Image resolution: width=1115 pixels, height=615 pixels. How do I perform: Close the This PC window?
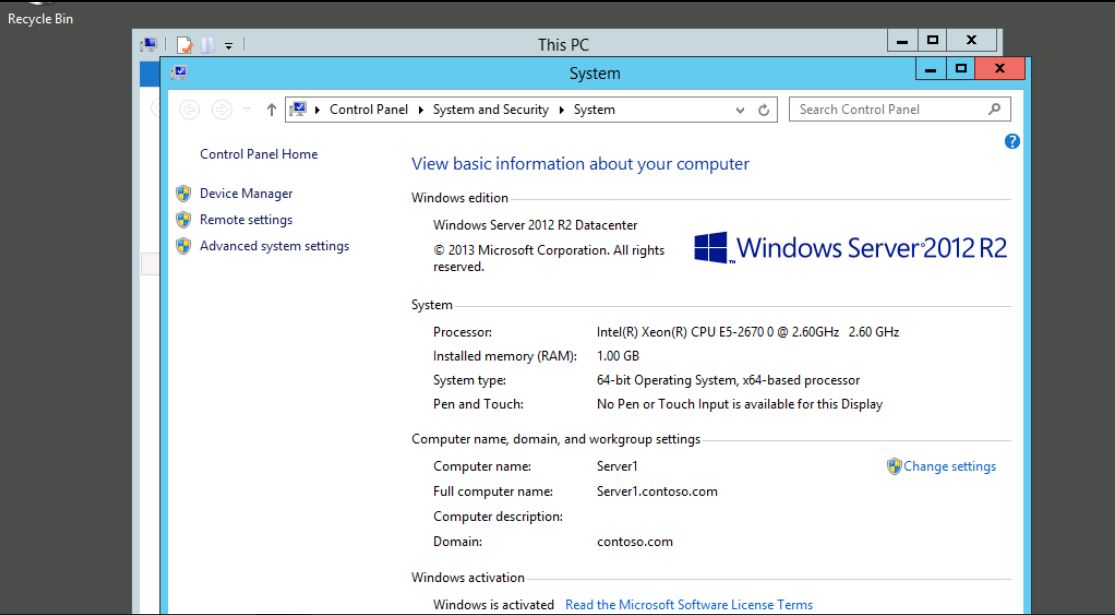tap(971, 41)
